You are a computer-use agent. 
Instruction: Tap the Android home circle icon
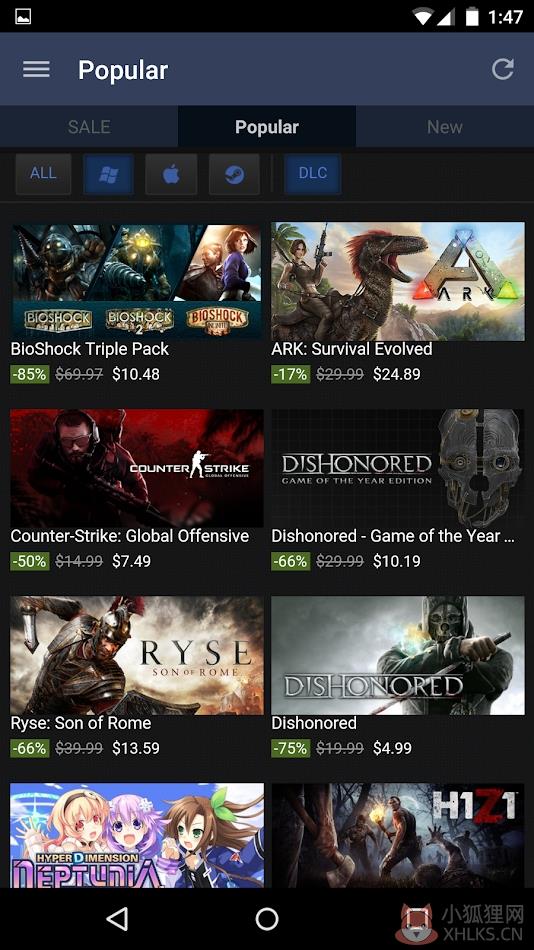(x=267, y=919)
